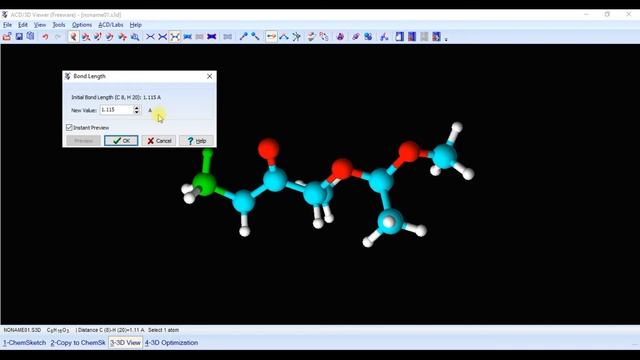Click the purple molecule toolbar icon
The image size is (640, 360).
click(340, 37)
